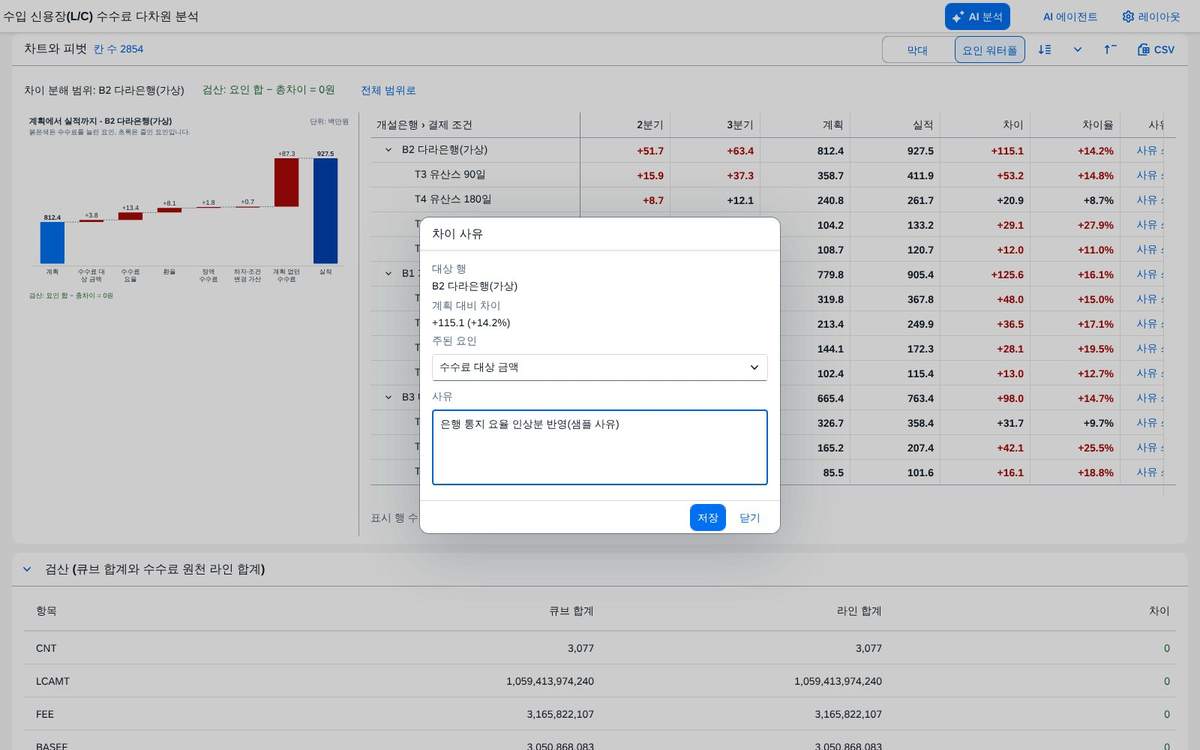This screenshot has height=750, width=1200.
Task: Collapse the B1 bank group row chevron
Action: click(x=389, y=273)
